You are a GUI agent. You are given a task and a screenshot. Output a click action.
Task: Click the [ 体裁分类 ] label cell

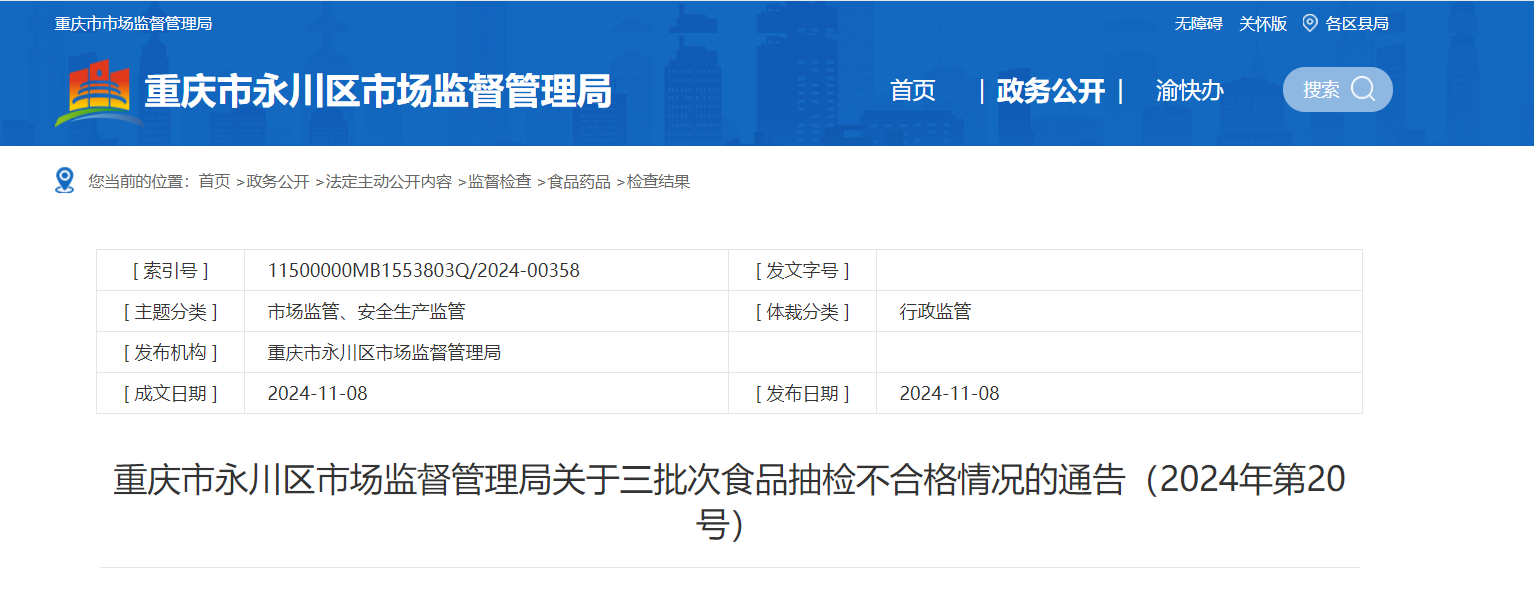click(x=802, y=311)
